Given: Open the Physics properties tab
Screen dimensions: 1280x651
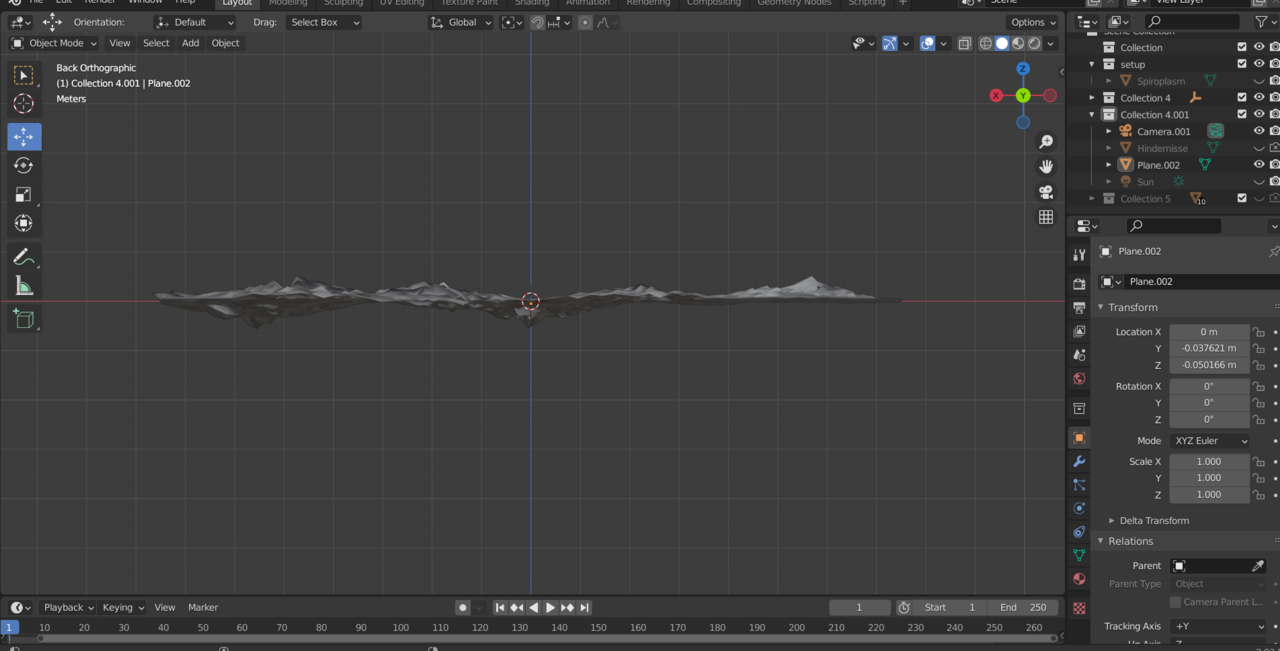Looking at the screenshot, I should click(1079, 508).
